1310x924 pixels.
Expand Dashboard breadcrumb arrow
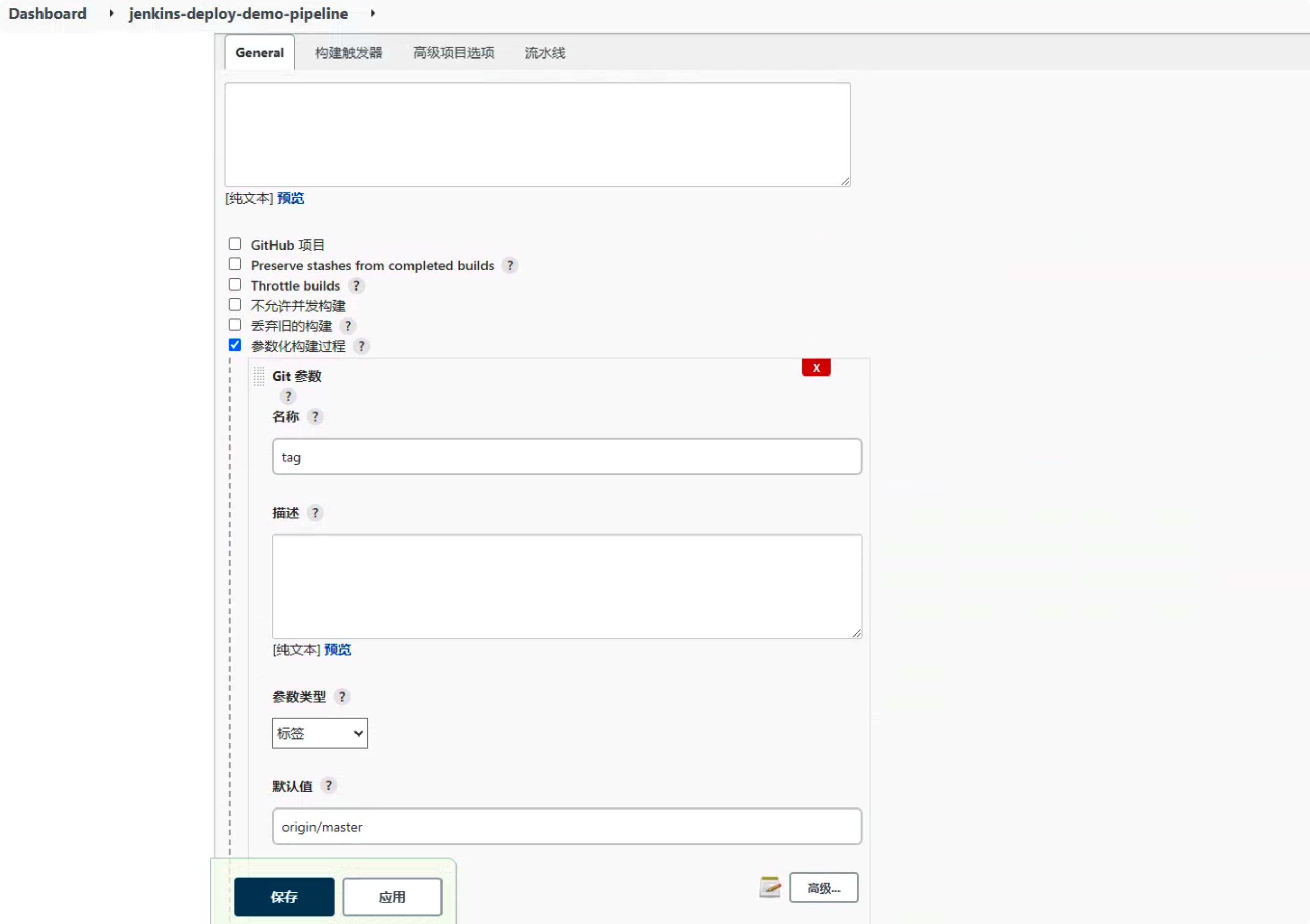tap(111, 13)
